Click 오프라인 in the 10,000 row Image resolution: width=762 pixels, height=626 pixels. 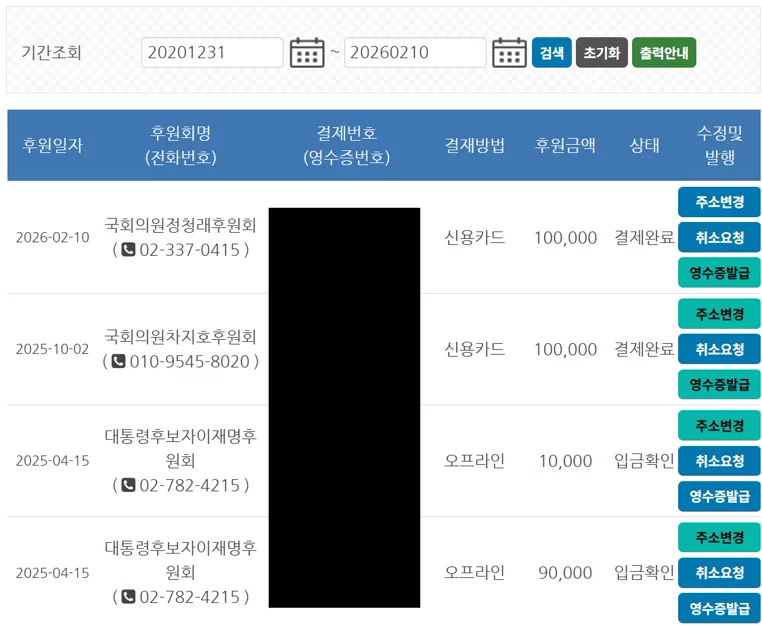(x=475, y=461)
